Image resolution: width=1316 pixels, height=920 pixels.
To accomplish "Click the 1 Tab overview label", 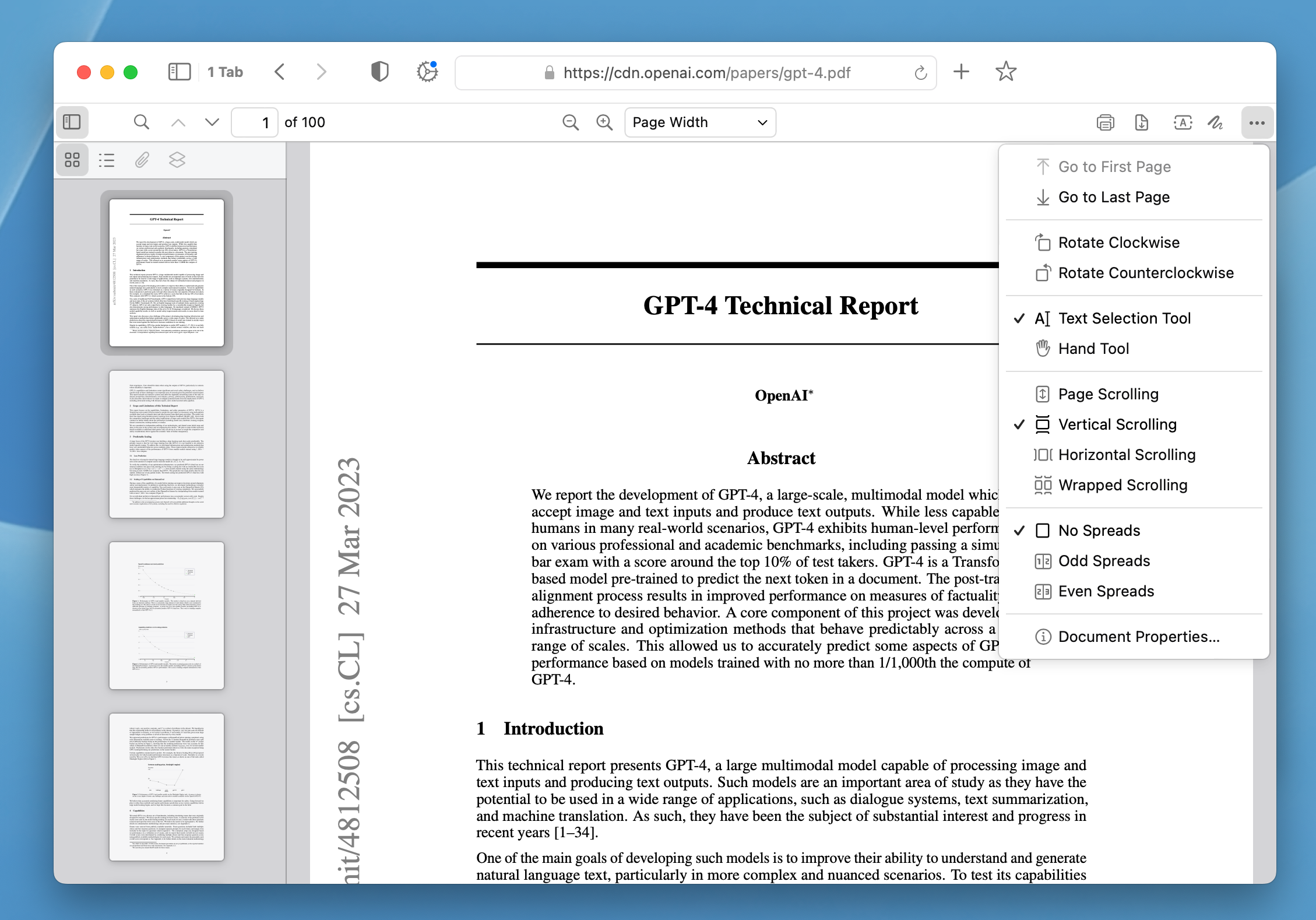I will 225,72.
